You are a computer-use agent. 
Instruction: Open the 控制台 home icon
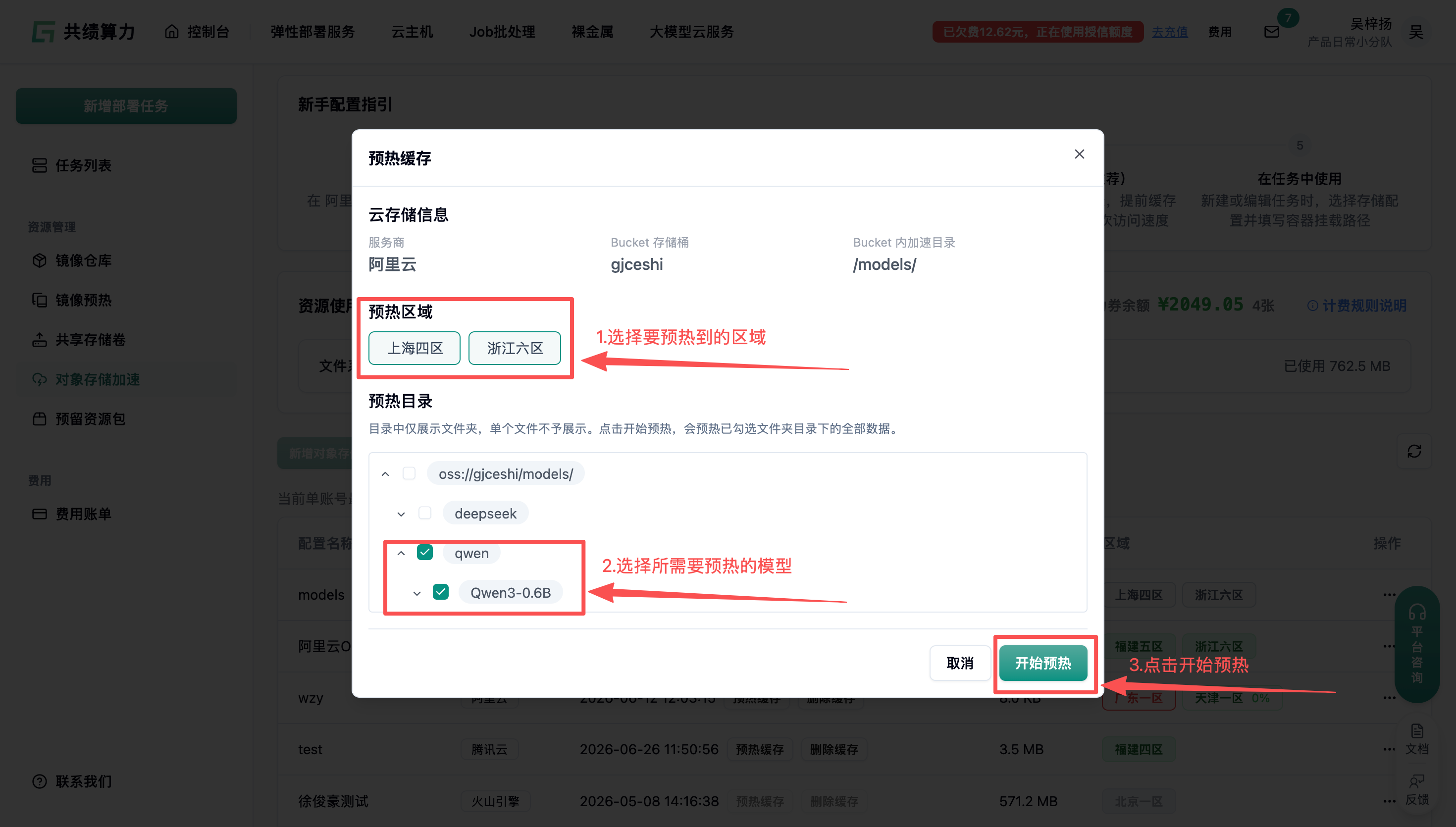click(171, 31)
